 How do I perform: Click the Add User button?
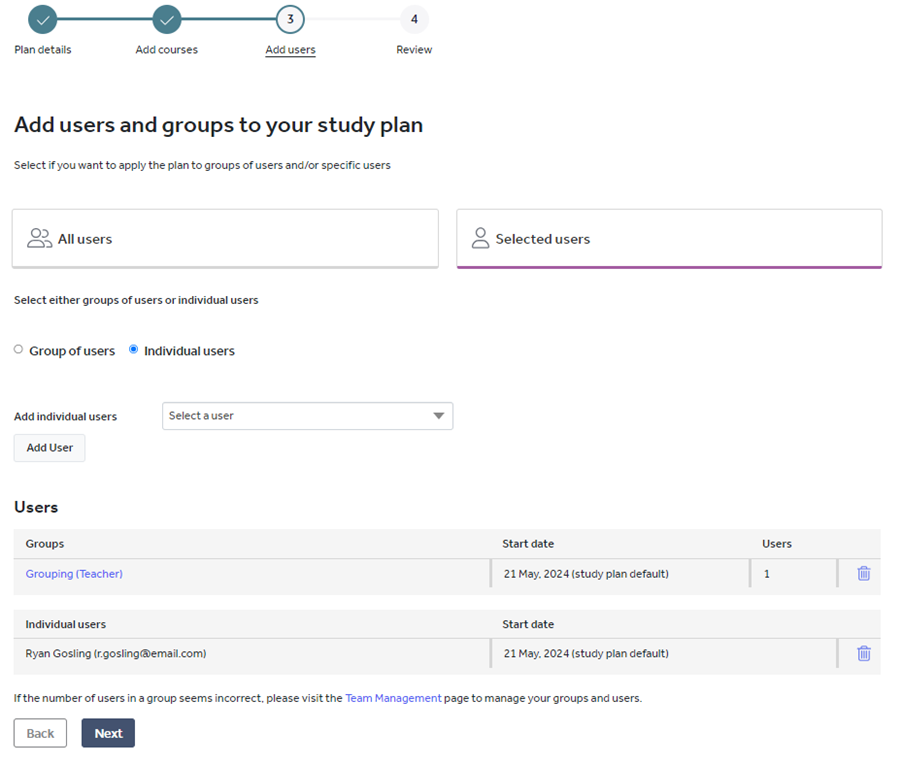pyautogui.click(x=48, y=447)
